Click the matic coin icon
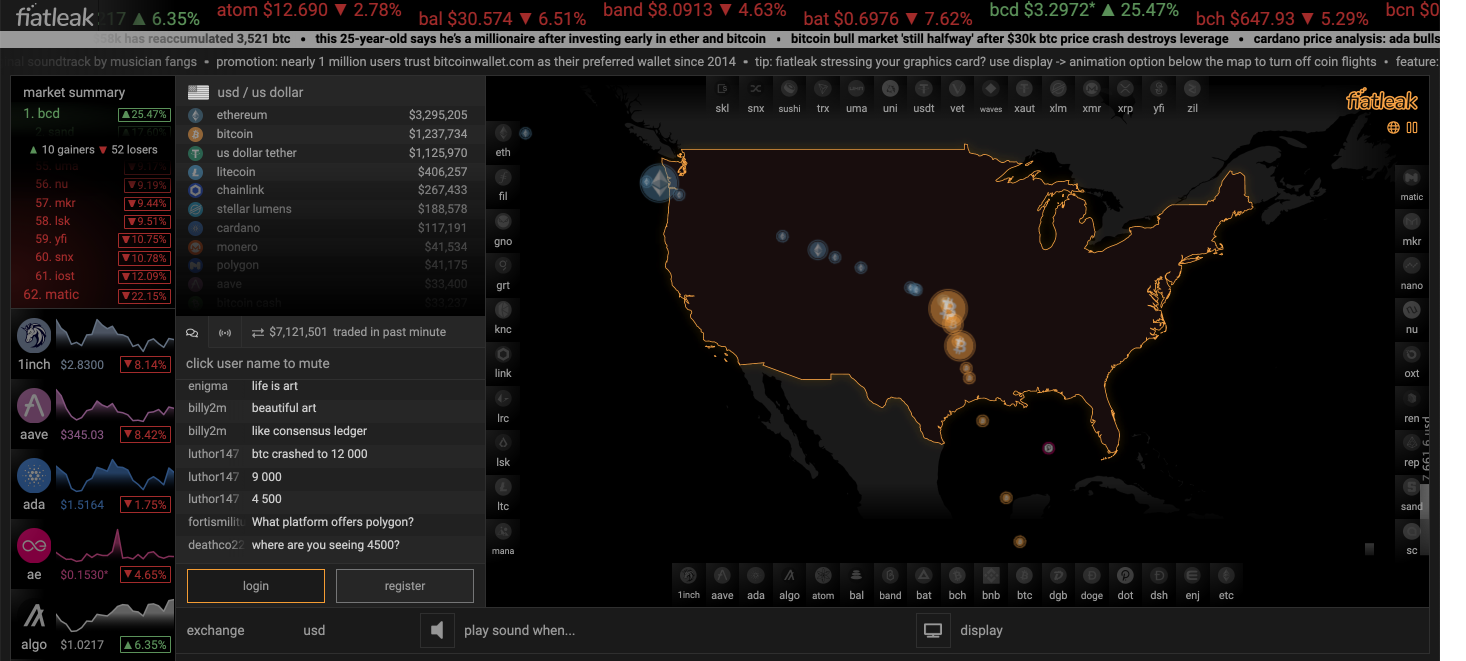This screenshot has height=661, width=1466. (x=1411, y=177)
